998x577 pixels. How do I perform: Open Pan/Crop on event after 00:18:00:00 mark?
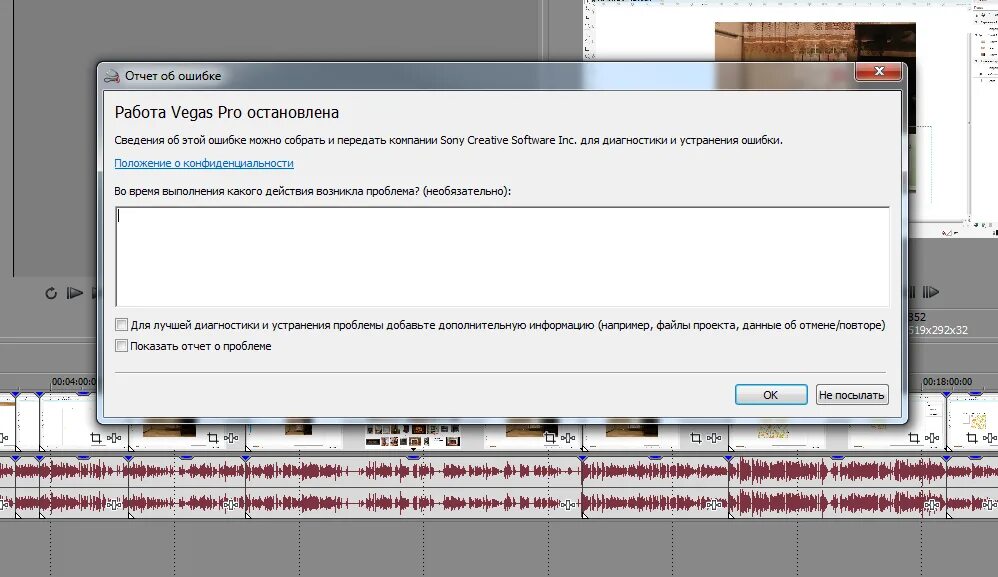point(971,438)
